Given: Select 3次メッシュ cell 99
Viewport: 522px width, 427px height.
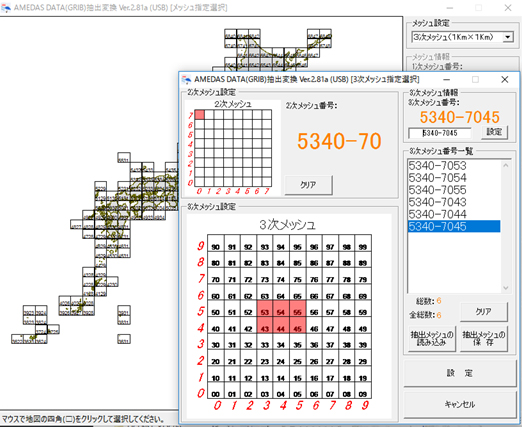Looking at the screenshot, I should pos(363,243).
